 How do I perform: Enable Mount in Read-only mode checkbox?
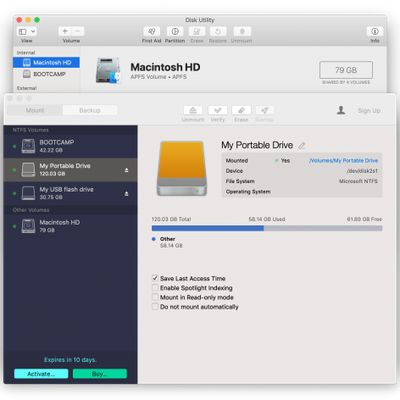pyautogui.click(x=155, y=297)
